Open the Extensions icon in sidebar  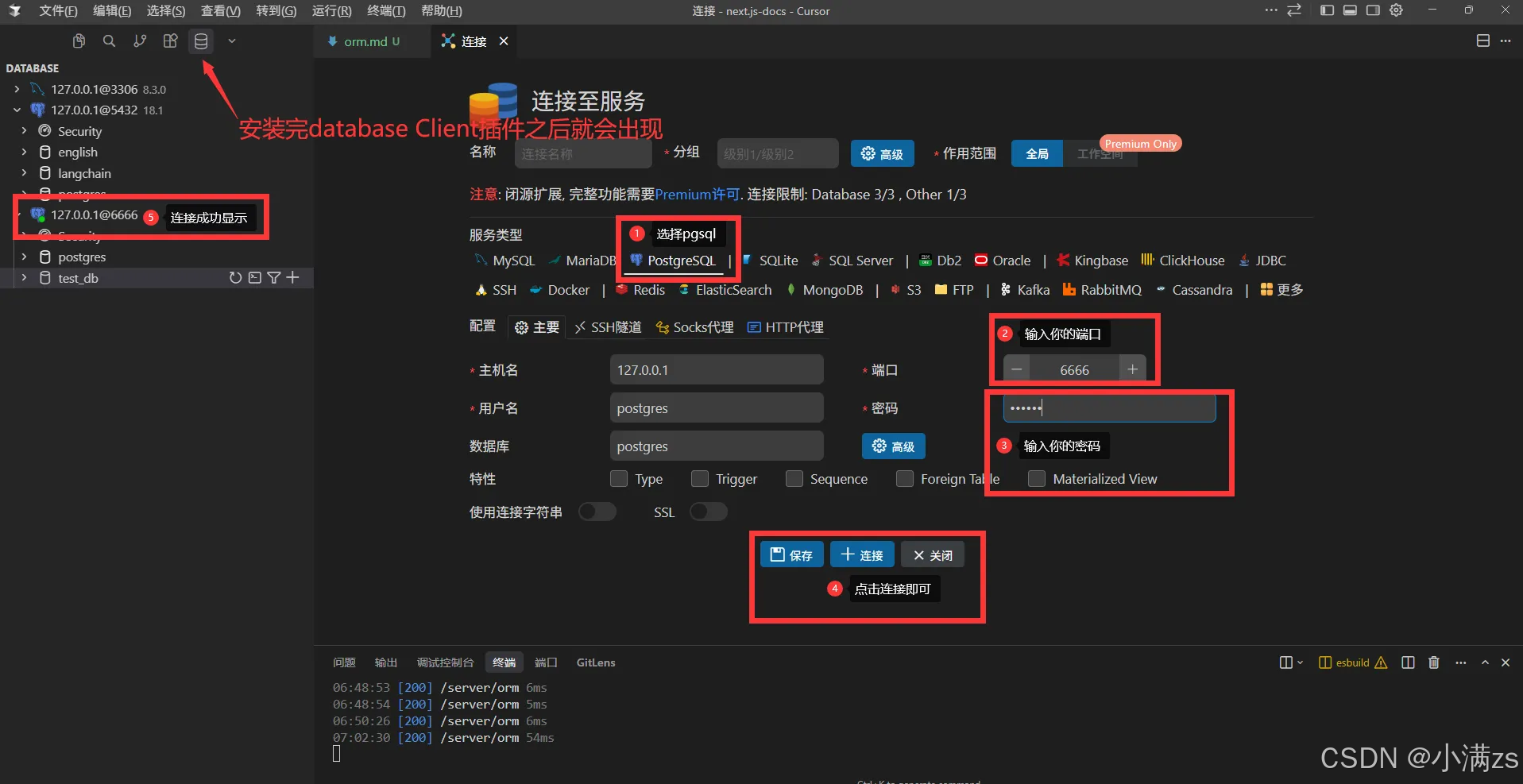[x=170, y=41]
